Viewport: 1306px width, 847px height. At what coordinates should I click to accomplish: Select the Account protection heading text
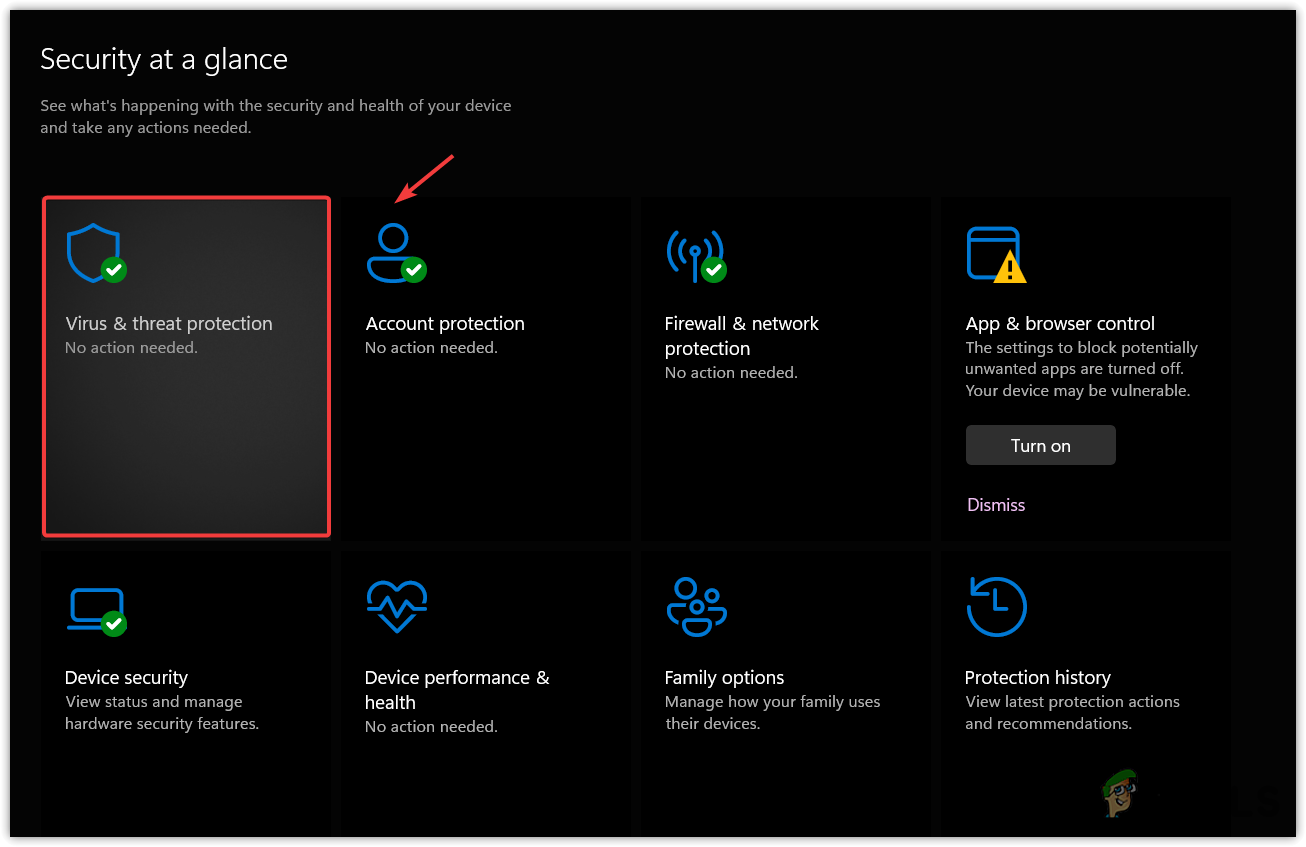[445, 324]
